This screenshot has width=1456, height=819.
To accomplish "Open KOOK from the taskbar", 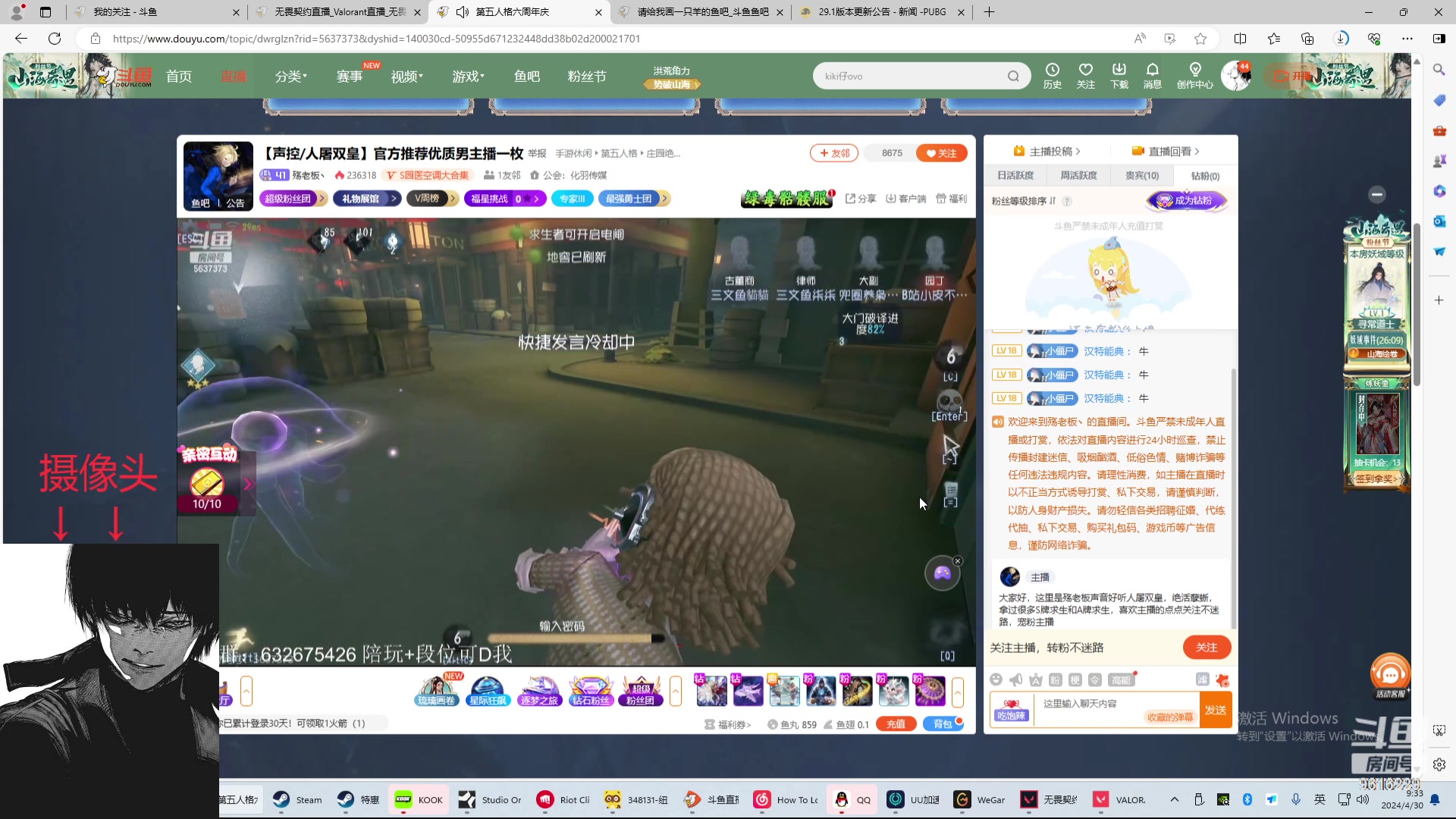I will click(x=419, y=799).
